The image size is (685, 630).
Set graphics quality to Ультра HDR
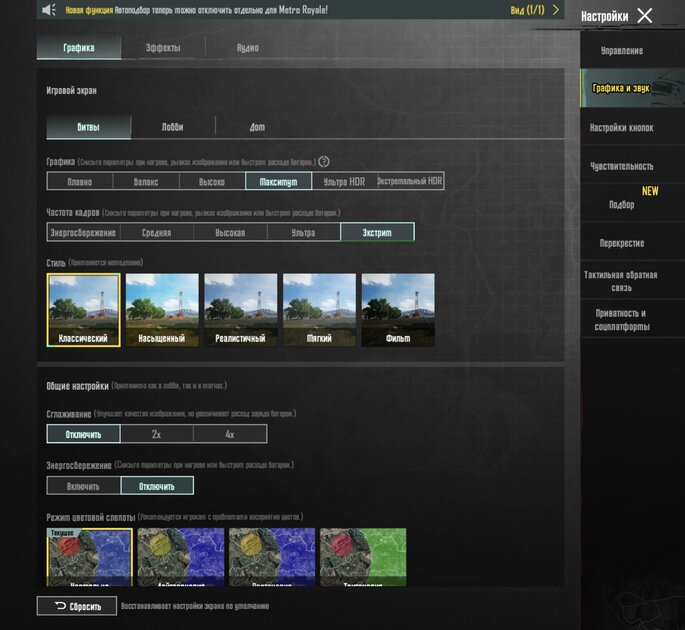[x=344, y=181]
